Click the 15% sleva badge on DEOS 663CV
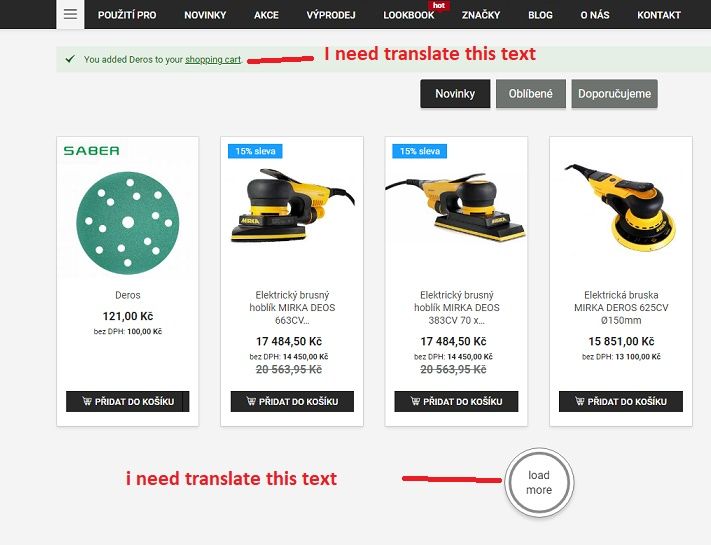This screenshot has width=711, height=545. coord(255,151)
